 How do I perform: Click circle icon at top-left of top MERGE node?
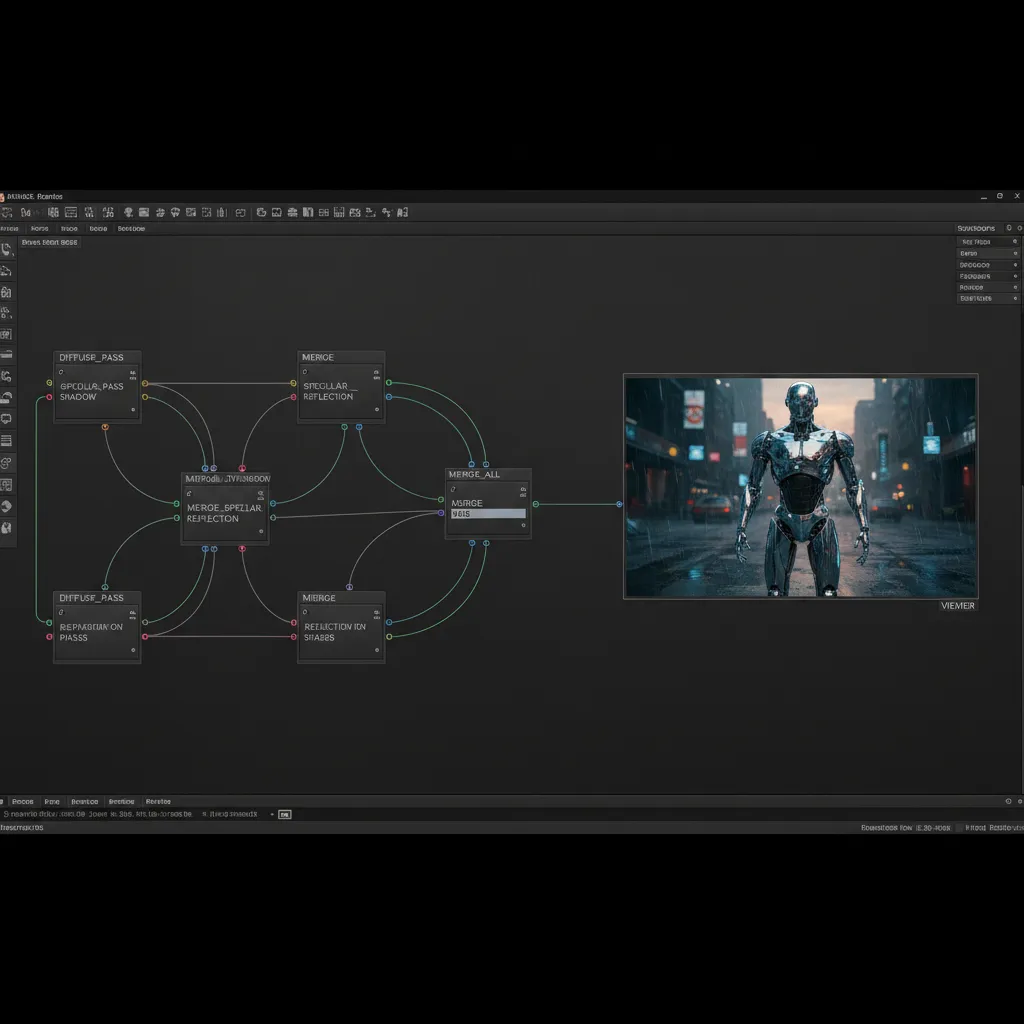pyautogui.click(x=304, y=372)
